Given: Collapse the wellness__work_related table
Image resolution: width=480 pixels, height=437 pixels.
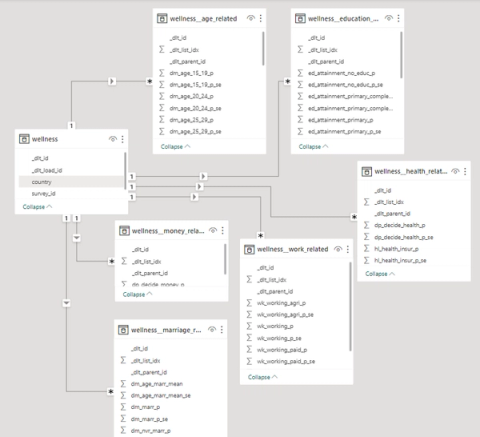Looking at the screenshot, I should coord(263,377).
